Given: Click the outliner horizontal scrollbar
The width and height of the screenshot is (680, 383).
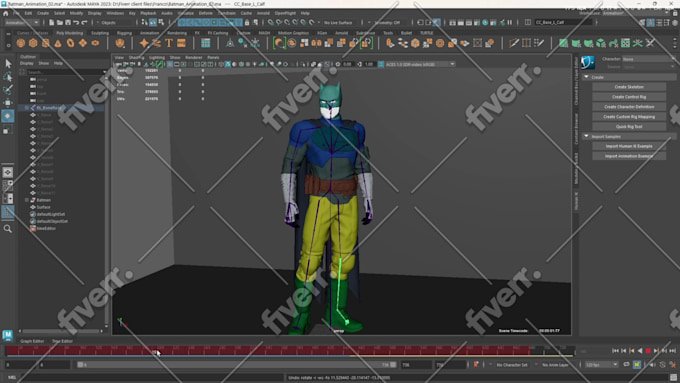Looking at the screenshot, I should pos(60,331).
